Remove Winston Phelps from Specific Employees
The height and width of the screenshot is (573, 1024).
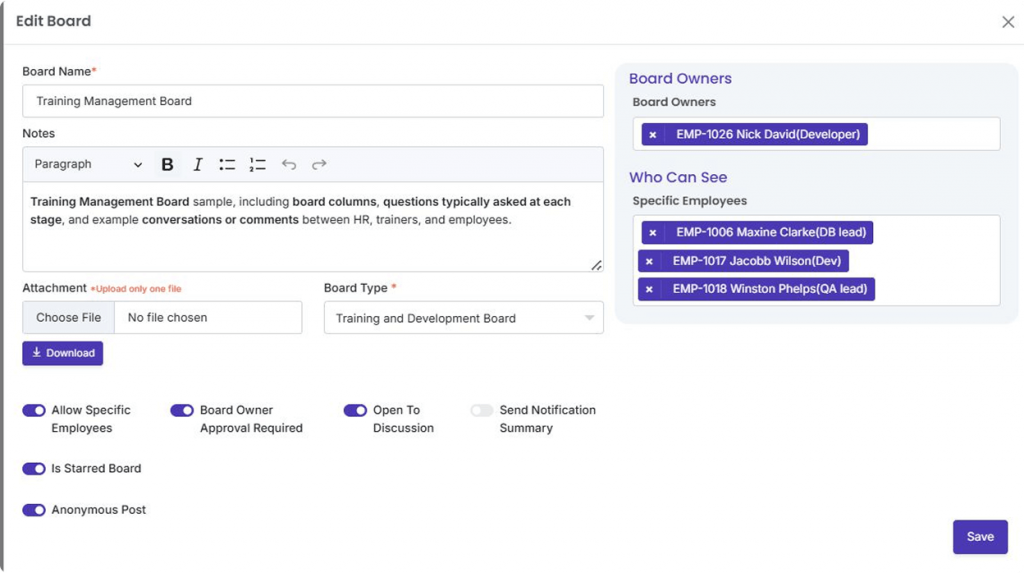coord(650,289)
